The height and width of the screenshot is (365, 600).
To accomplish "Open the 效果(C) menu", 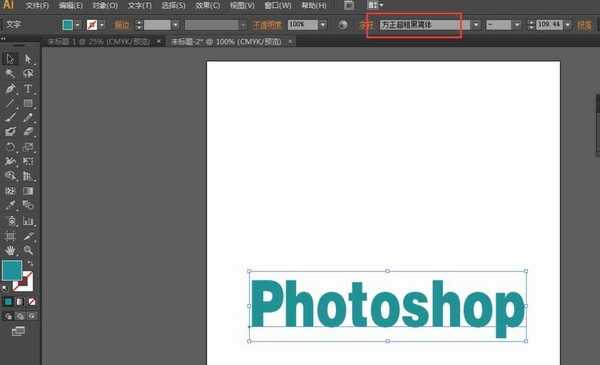I will 207,5.
